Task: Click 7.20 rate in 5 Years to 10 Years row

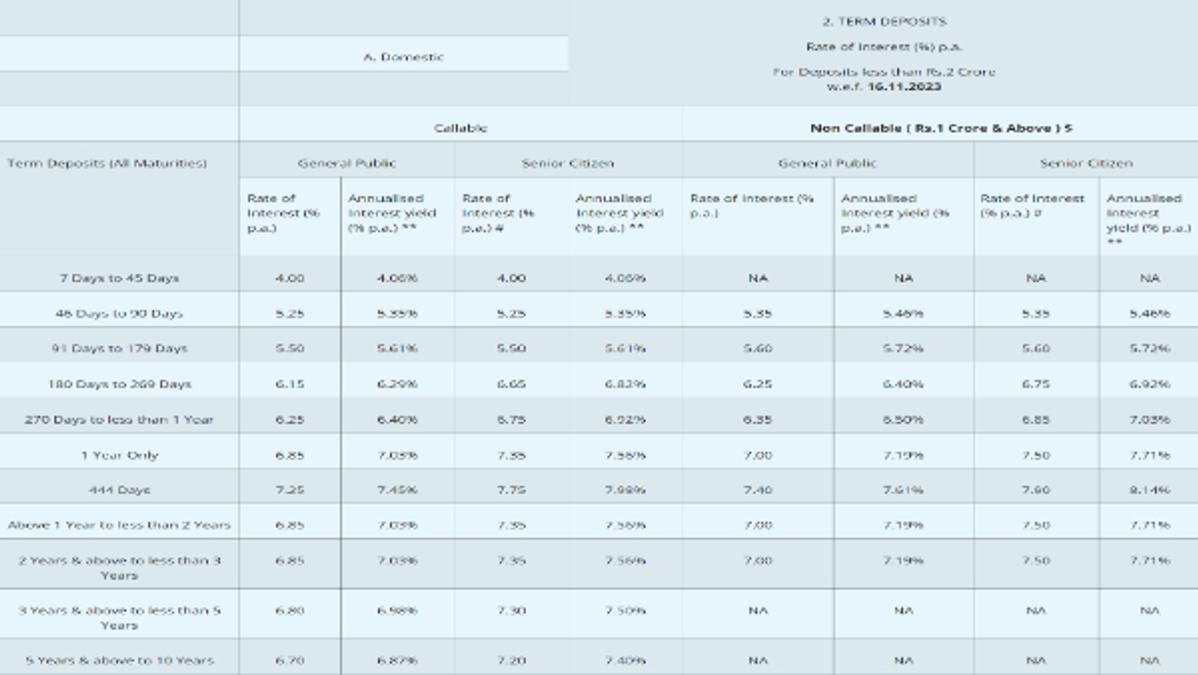Action: point(511,660)
